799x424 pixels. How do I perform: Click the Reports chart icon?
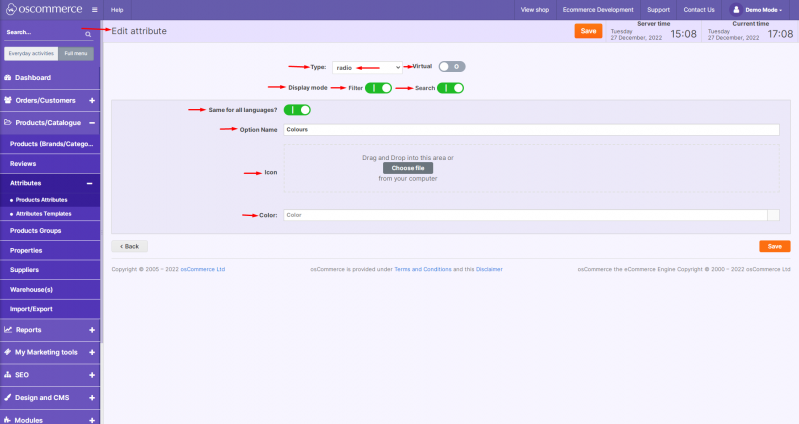[x=8, y=329]
